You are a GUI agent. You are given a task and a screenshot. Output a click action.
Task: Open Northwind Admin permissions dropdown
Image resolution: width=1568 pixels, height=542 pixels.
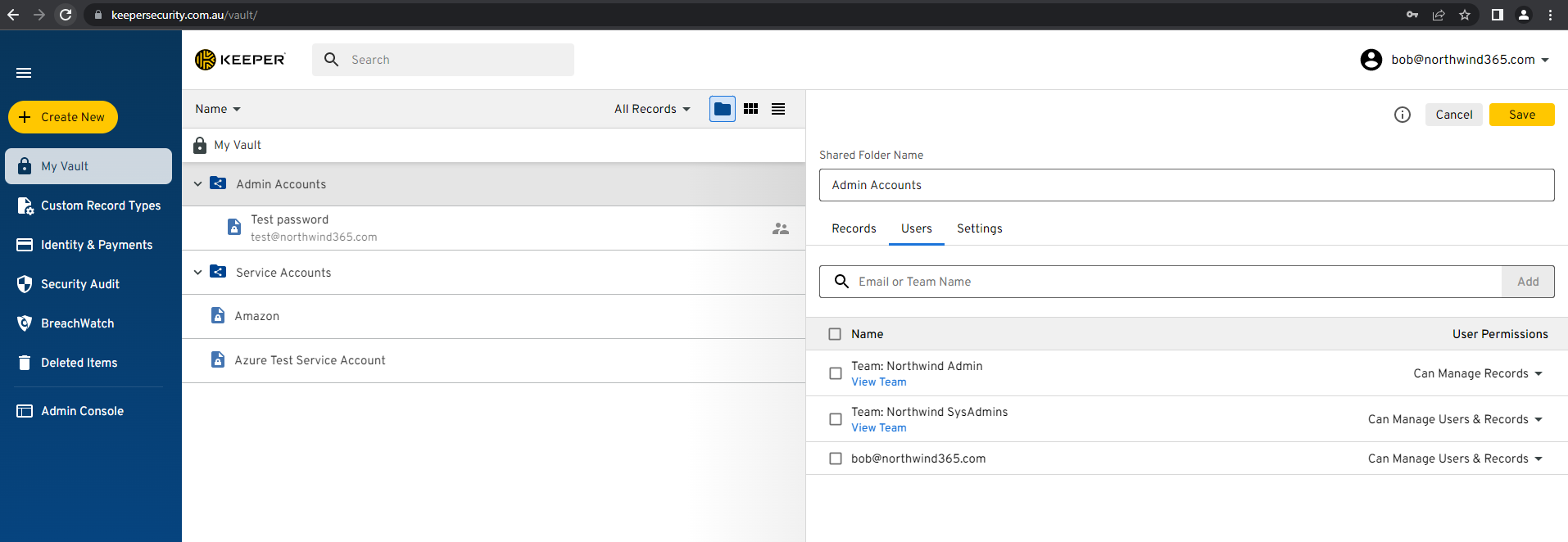pos(1477,373)
